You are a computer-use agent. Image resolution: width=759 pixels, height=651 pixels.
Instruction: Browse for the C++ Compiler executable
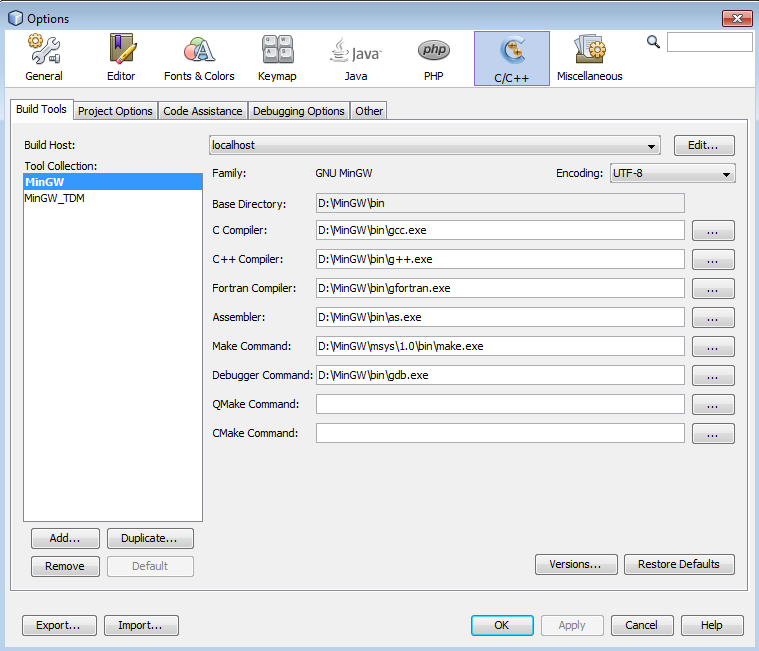tap(713, 259)
